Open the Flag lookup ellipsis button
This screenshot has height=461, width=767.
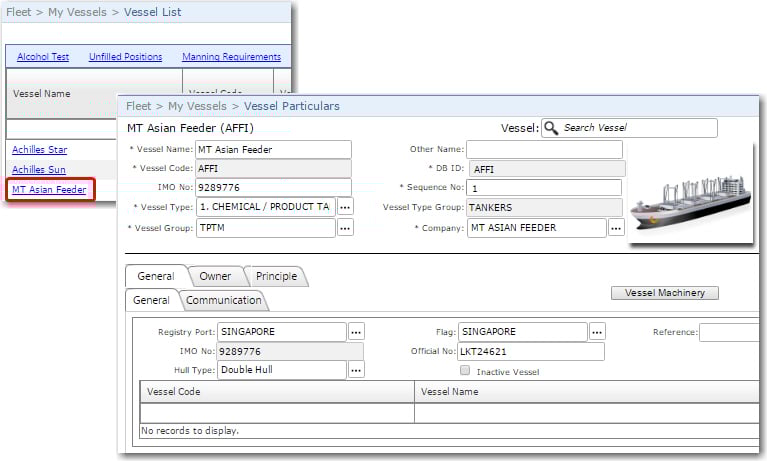[597, 331]
